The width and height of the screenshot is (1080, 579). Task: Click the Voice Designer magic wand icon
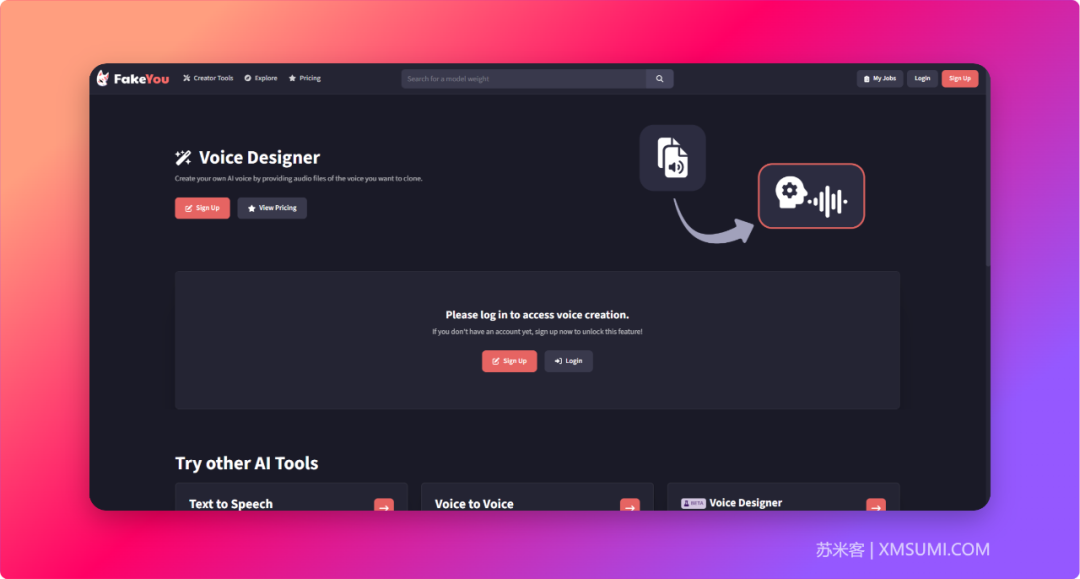pos(183,158)
